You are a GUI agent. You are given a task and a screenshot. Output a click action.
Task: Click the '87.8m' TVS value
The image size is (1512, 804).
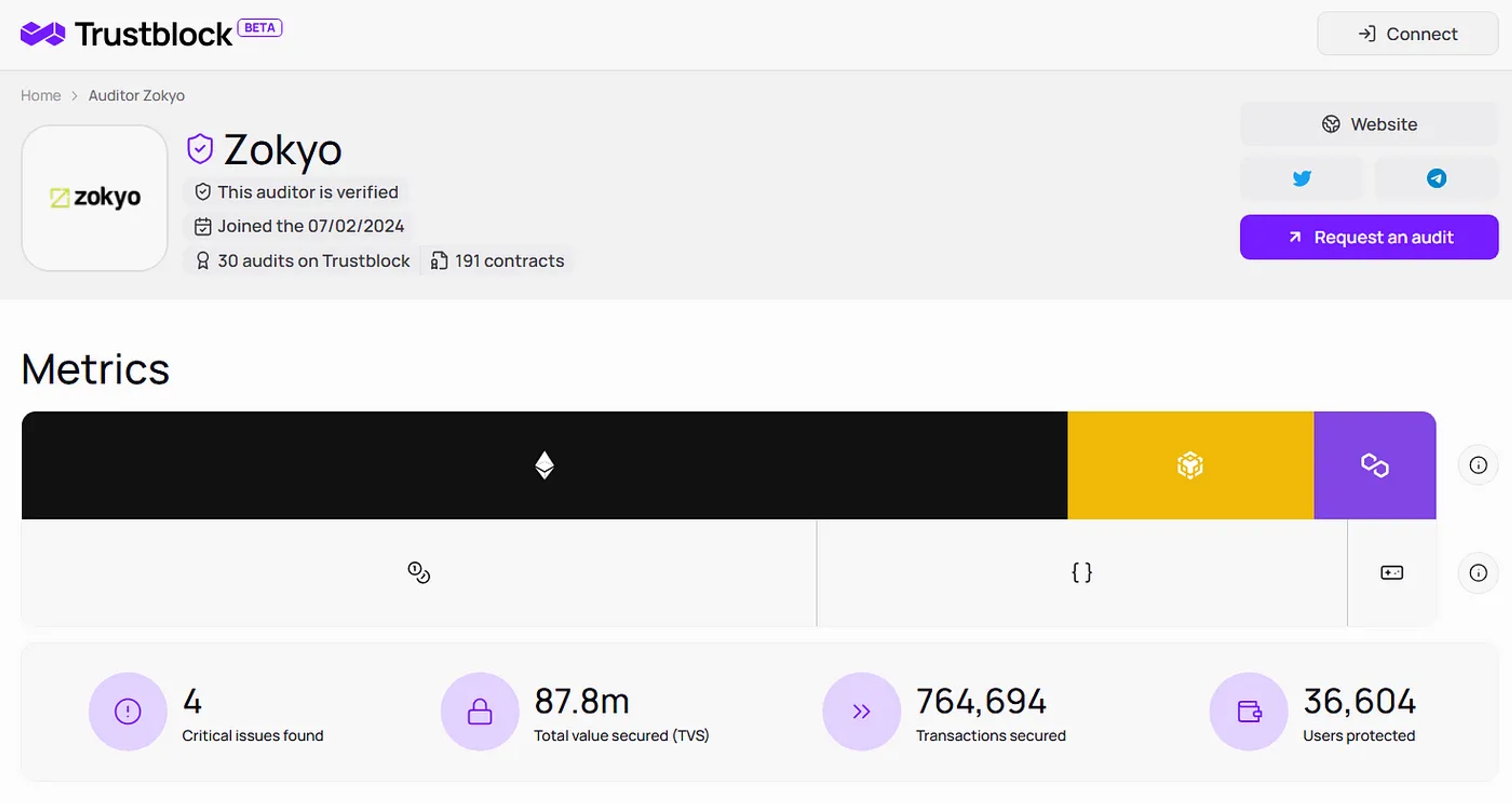pos(582,701)
